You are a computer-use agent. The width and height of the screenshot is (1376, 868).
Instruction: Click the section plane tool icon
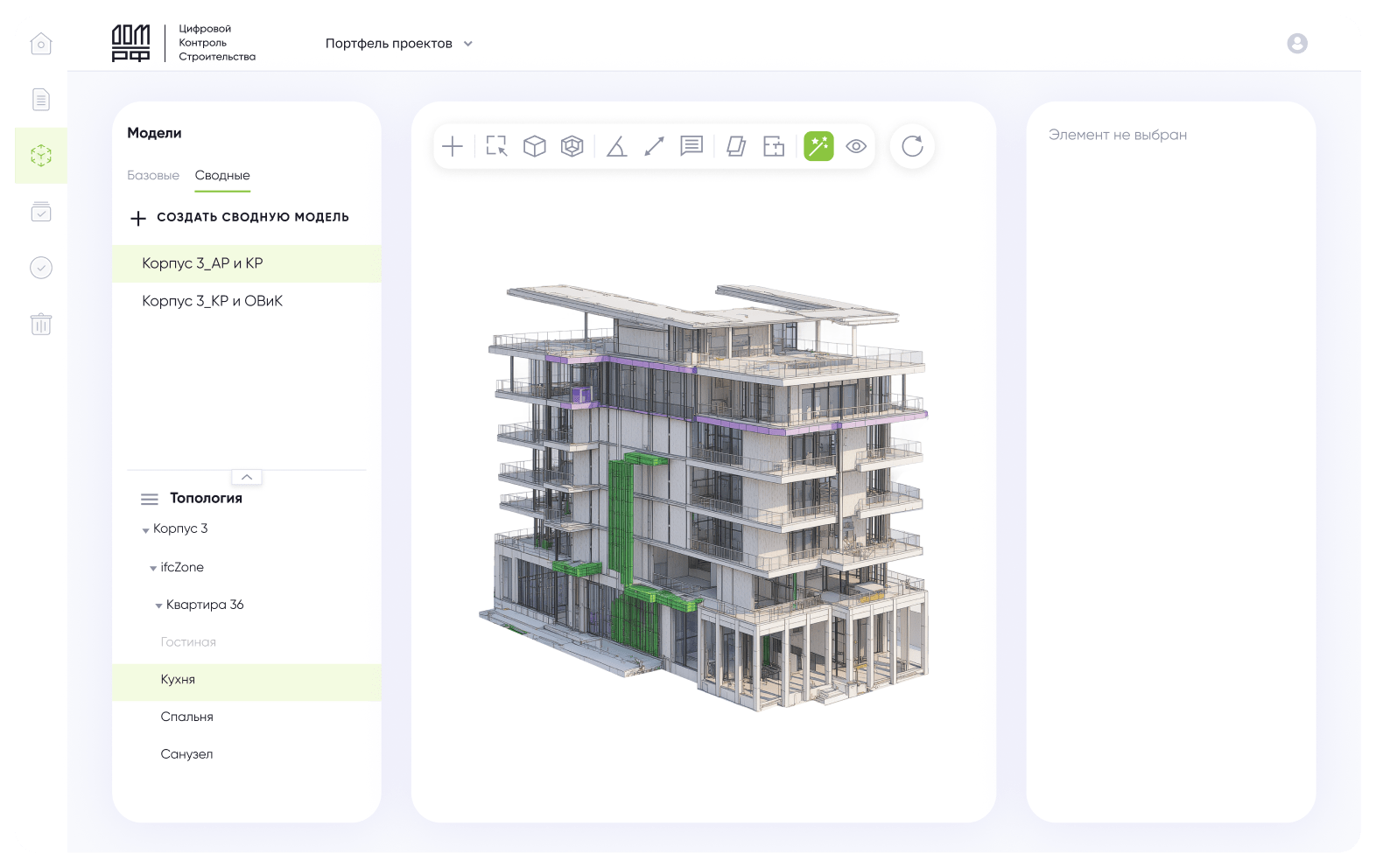tap(736, 146)
